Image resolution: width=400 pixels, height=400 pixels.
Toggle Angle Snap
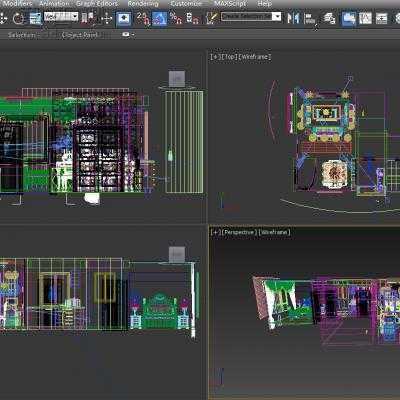(x=159, y=18)
